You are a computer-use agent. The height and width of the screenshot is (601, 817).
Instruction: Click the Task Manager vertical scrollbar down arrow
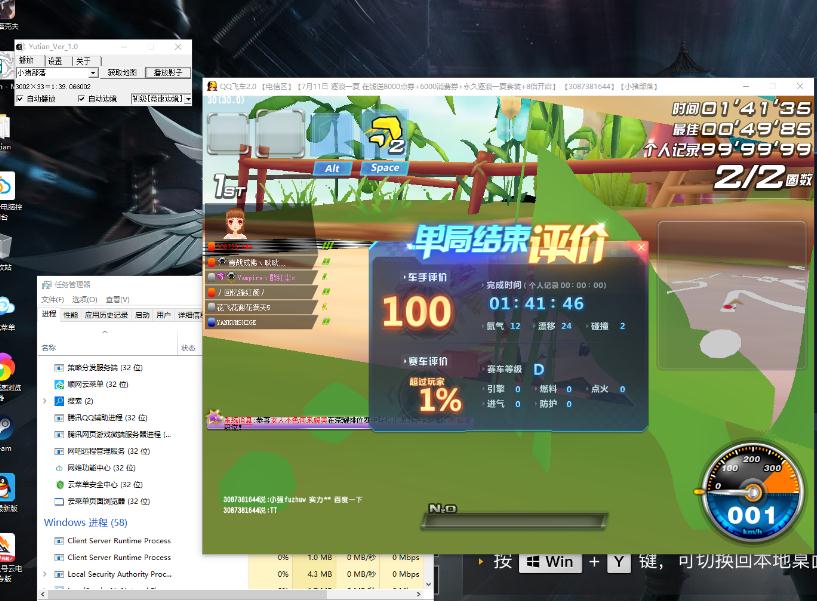(429, 584)
